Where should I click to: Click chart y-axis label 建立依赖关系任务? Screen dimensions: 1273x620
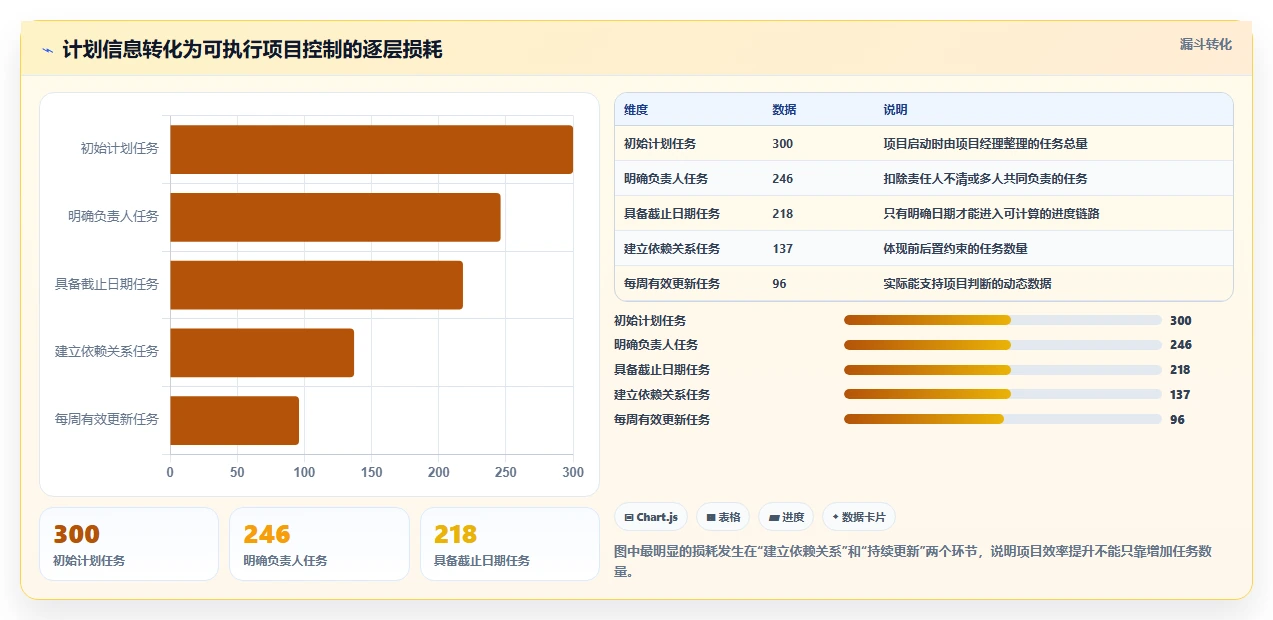pyautogui.click(x=107, y=352)
